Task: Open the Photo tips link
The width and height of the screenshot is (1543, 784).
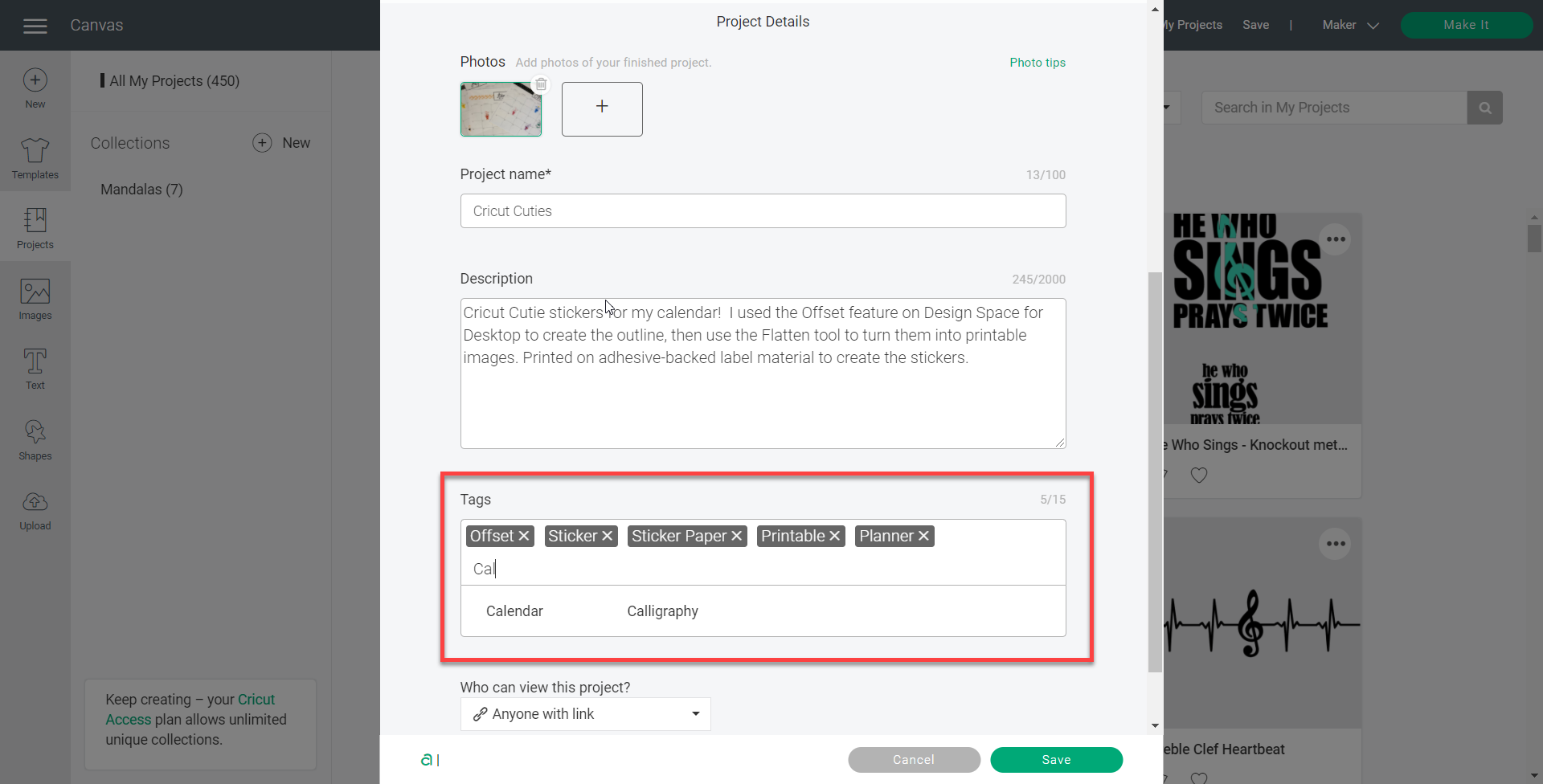Action: 1038,63
